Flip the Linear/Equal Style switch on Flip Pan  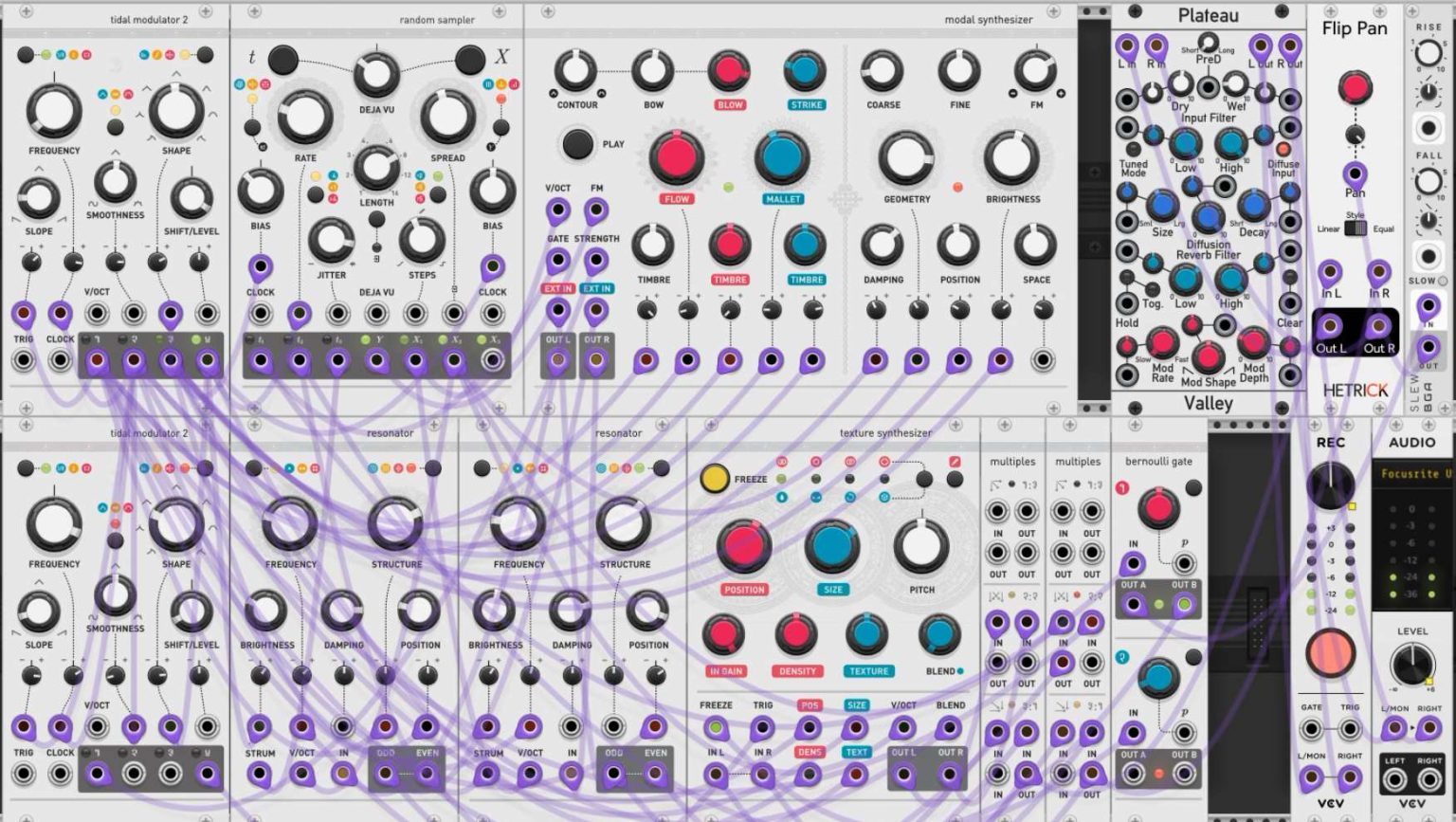click(x=1356, y=228)
